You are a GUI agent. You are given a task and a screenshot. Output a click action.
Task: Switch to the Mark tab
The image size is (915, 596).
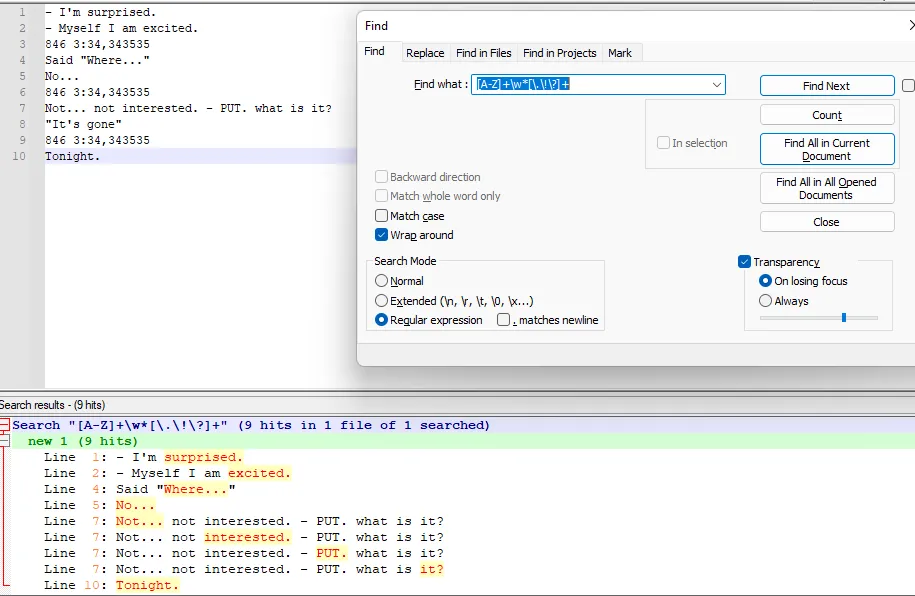(620, 53)
